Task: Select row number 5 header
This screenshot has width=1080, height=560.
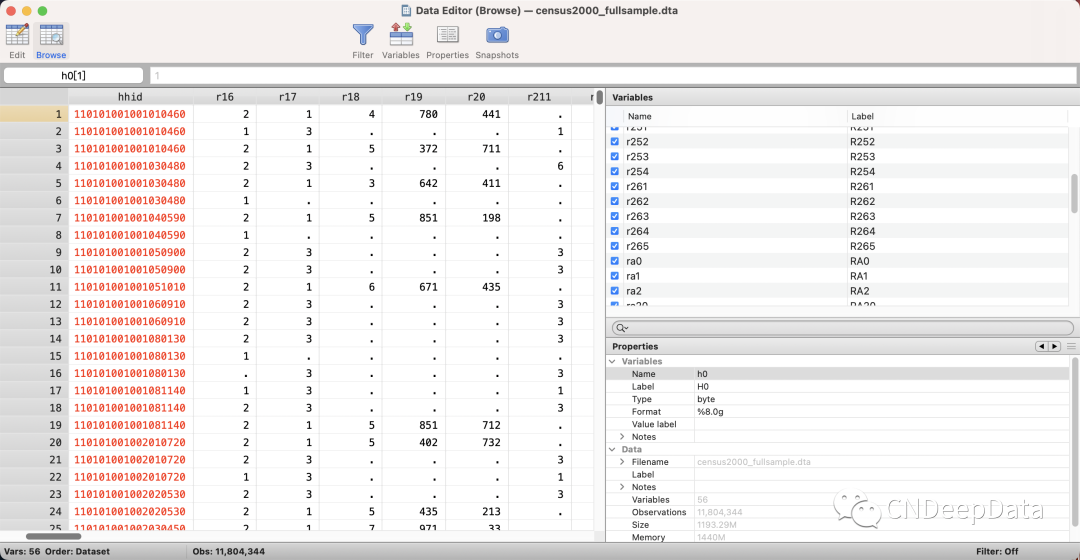Action: click(34, 183)
